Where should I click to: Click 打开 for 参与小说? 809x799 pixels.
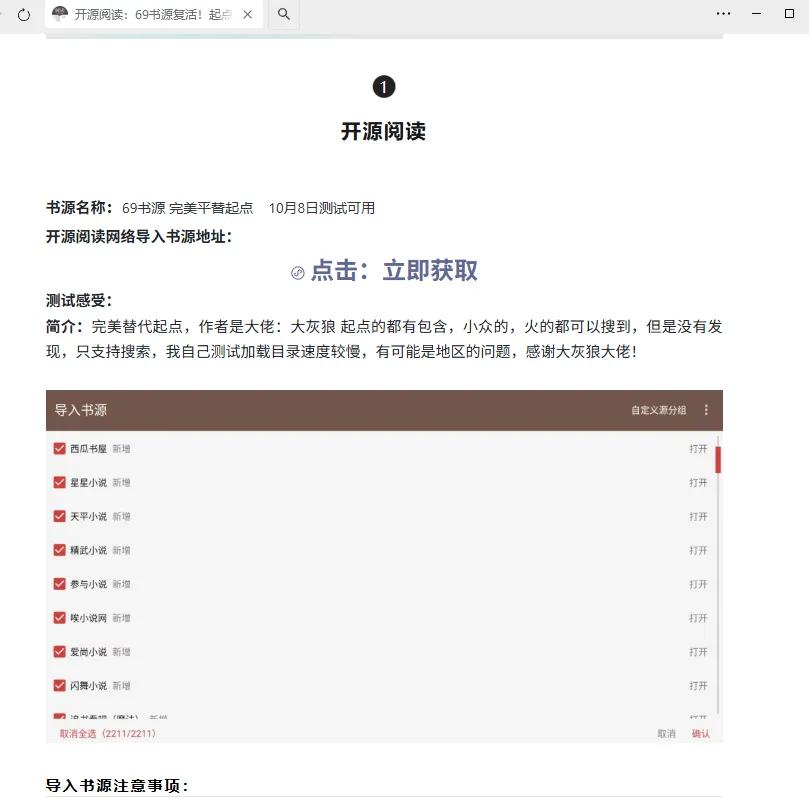coord(697,584)
